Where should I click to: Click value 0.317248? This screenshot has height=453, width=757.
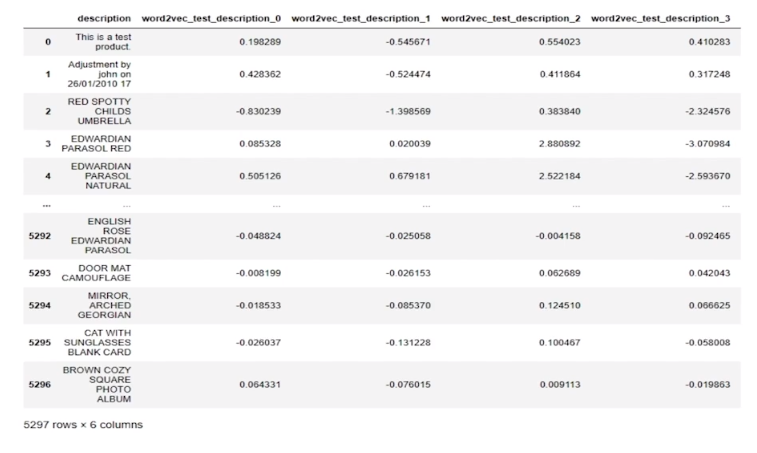(x=709, y=74)
